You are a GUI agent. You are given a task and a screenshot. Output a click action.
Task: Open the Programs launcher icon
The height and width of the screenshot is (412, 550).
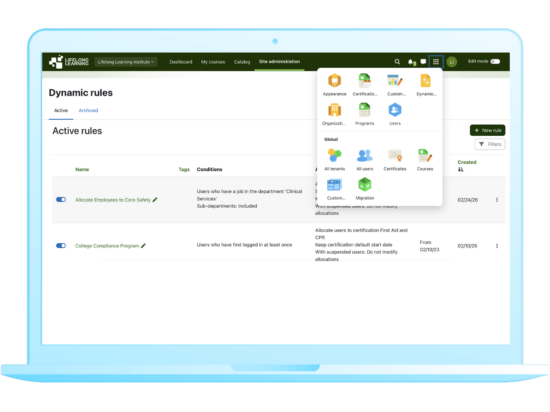[364, 110]
